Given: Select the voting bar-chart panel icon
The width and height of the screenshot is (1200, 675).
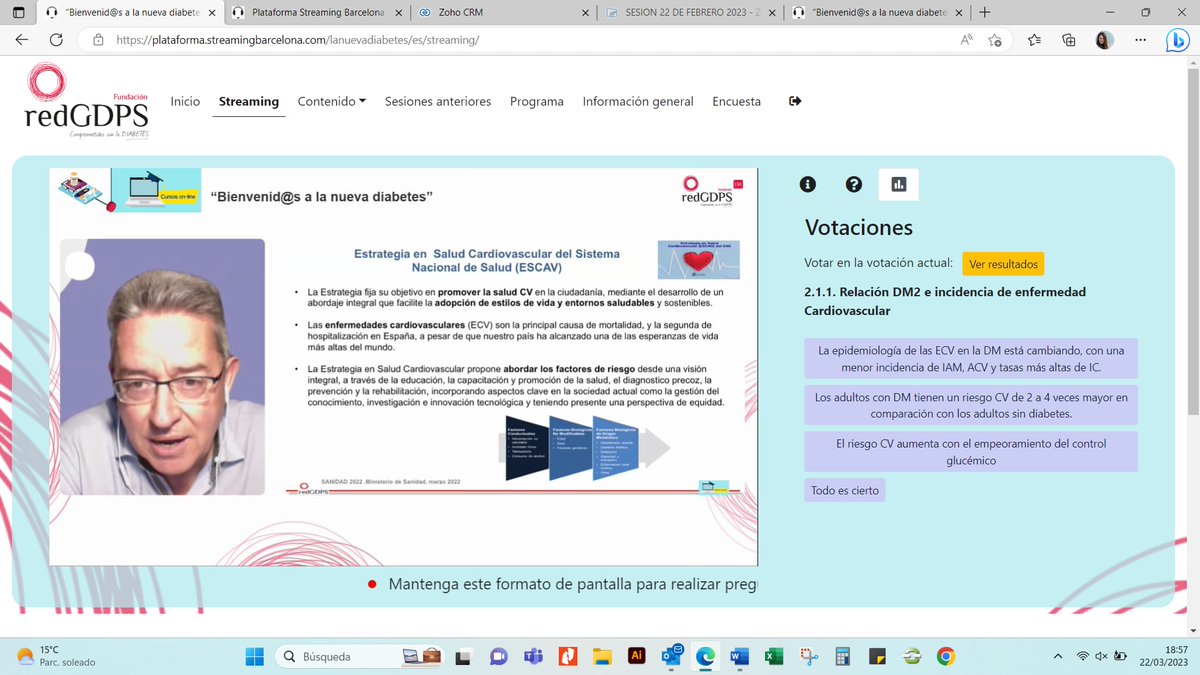Looking at the screenshot, I should pos(898,184).
